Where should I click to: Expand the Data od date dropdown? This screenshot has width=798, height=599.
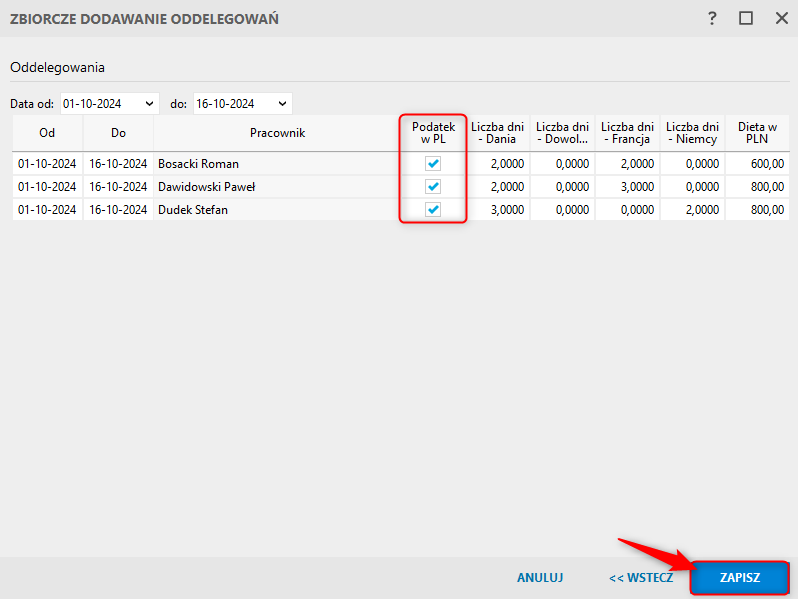(149, 104)
